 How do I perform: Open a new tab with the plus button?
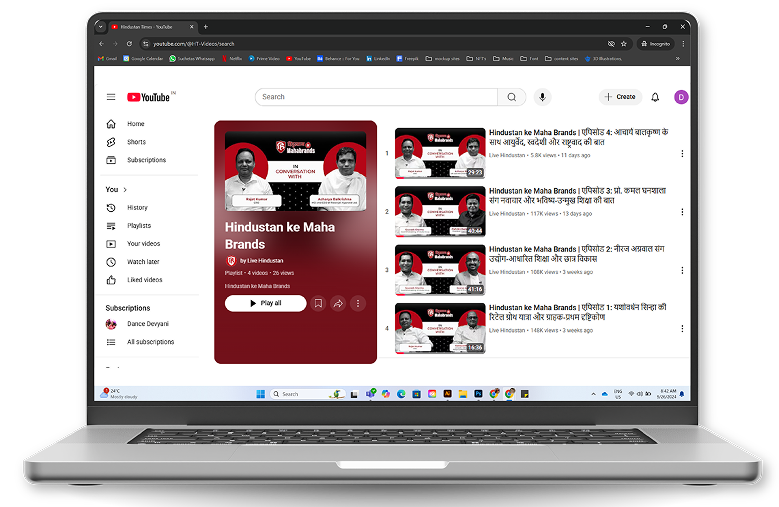click(x=206, y=26)
